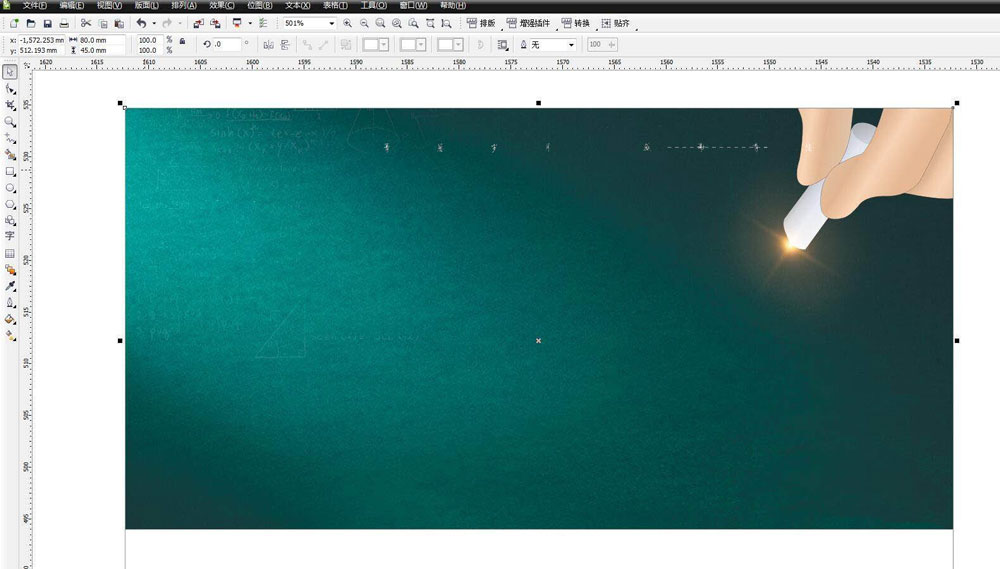Click the 增强插件 button

click(x=529, y=24)
